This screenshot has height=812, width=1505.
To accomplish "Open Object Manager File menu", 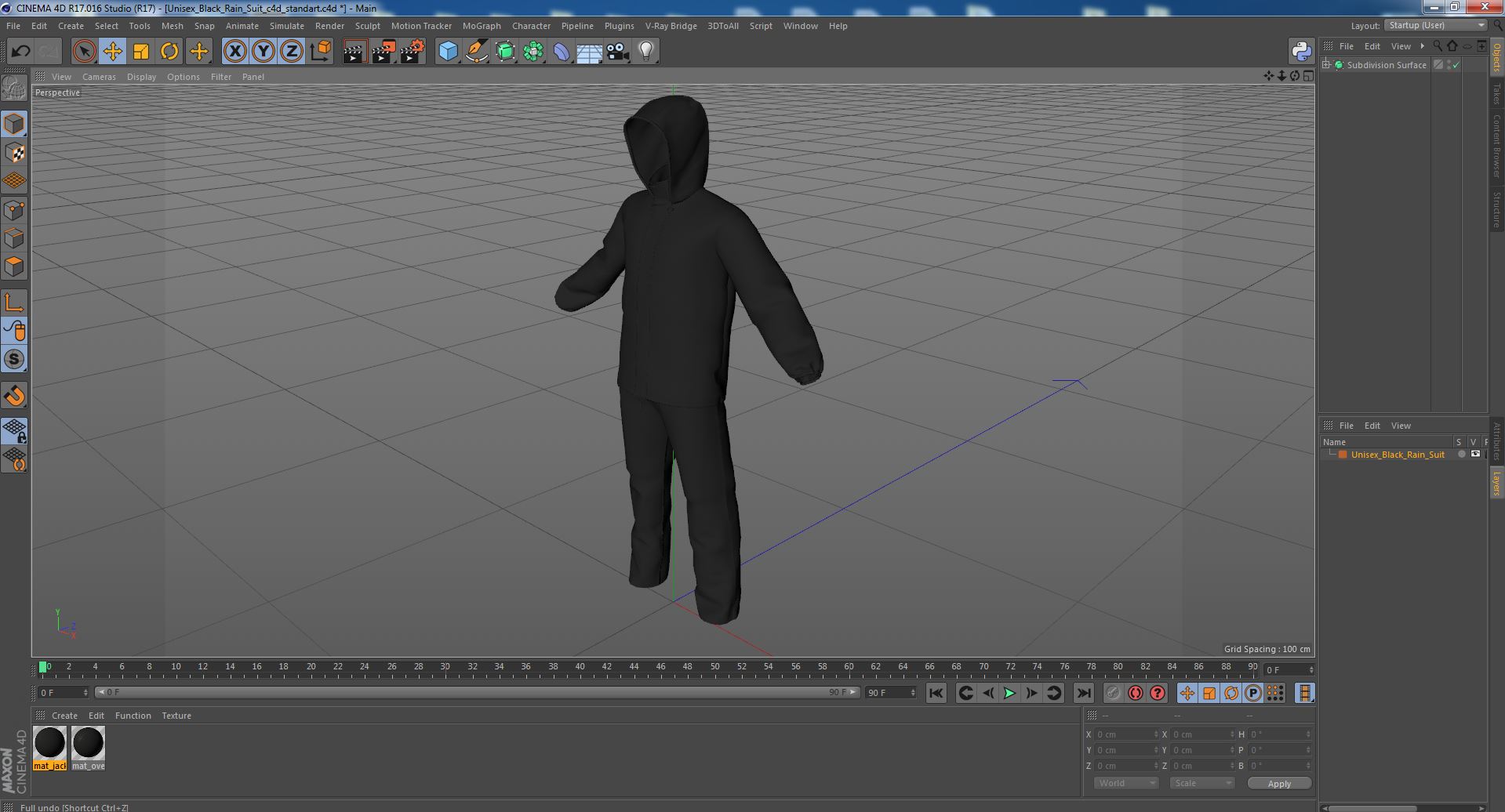I will pyautogui.click(x=1346, y=46).
